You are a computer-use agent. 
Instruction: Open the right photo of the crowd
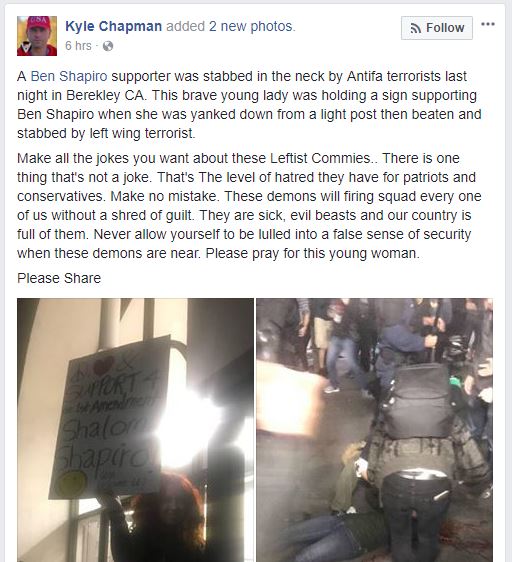pyautogui.click(x=374, y=430)
